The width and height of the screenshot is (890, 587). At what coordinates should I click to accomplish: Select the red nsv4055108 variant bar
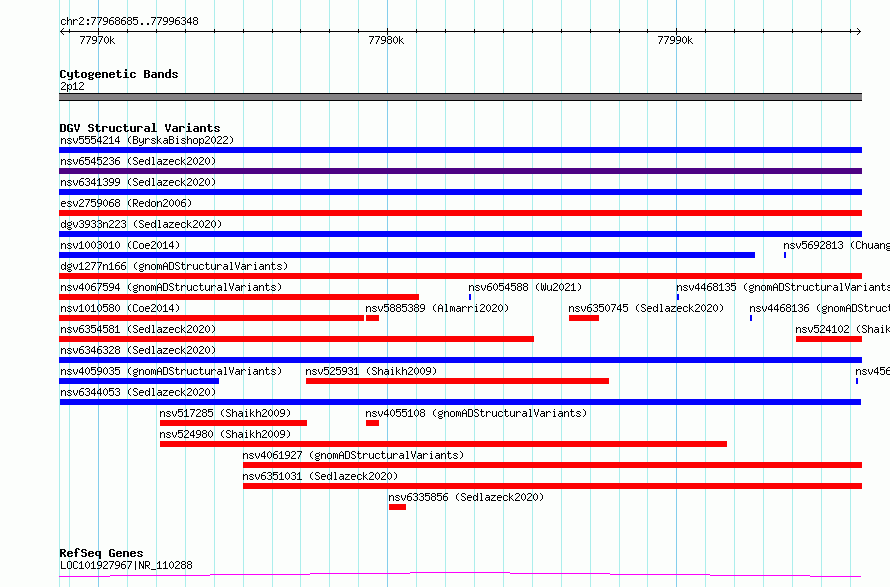coord(372,423)
